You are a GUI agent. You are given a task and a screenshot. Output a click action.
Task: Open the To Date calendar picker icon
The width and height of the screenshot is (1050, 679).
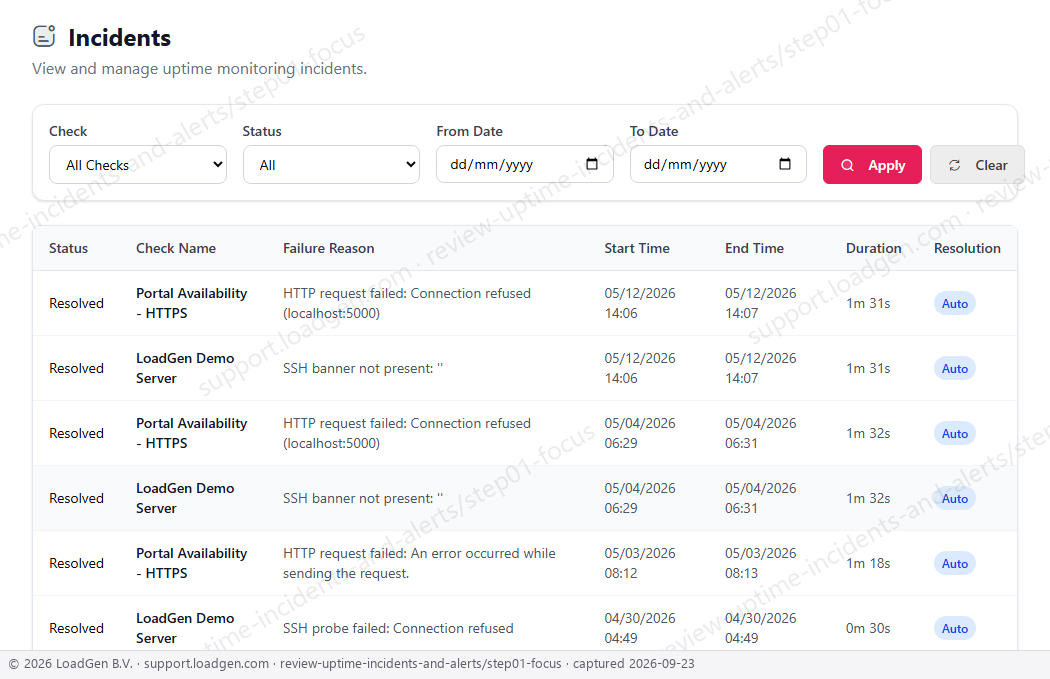[x=785, y=164]
